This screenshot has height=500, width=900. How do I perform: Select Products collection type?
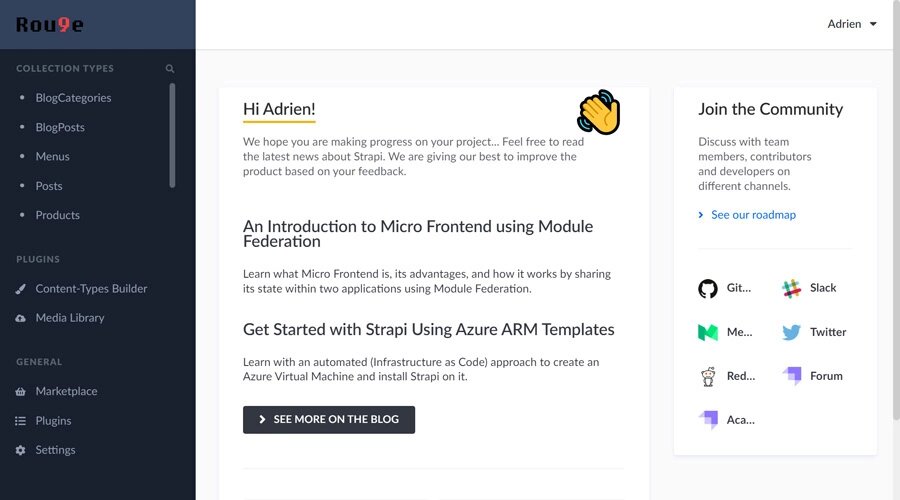(x=57, y=215)
